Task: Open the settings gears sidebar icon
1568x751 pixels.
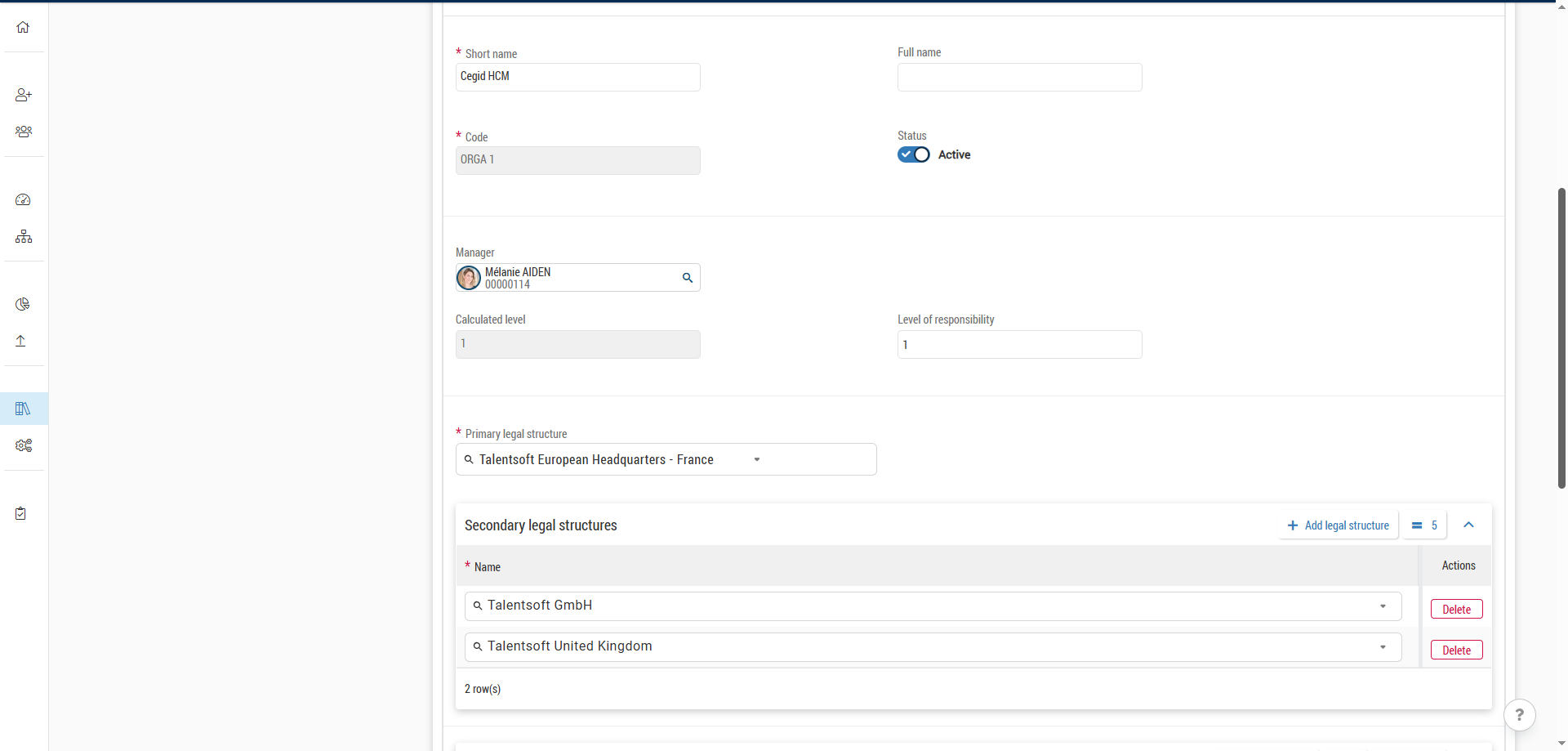Action: 23,445
